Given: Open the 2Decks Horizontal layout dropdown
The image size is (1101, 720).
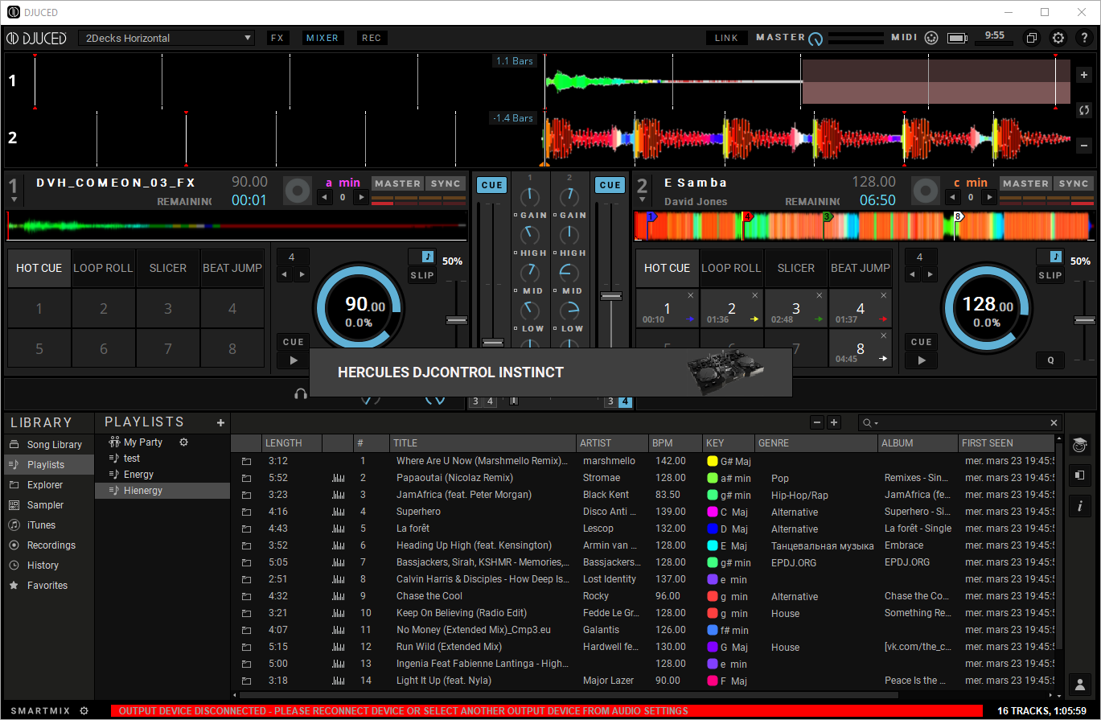Looking at the screenshot, I should click(x=166, y=38).
